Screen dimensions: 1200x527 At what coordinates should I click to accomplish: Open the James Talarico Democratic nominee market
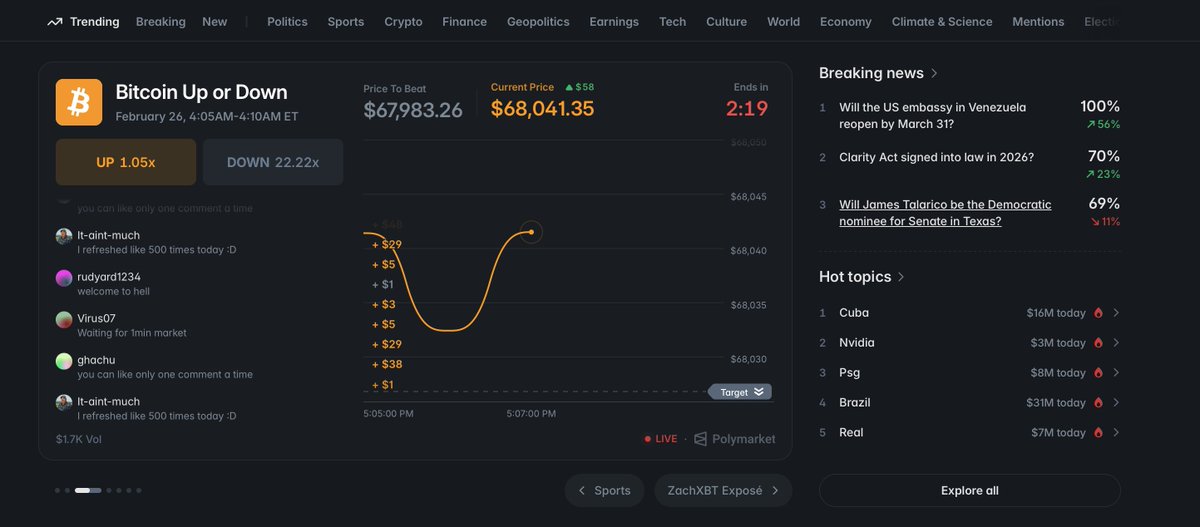point(945,213)
